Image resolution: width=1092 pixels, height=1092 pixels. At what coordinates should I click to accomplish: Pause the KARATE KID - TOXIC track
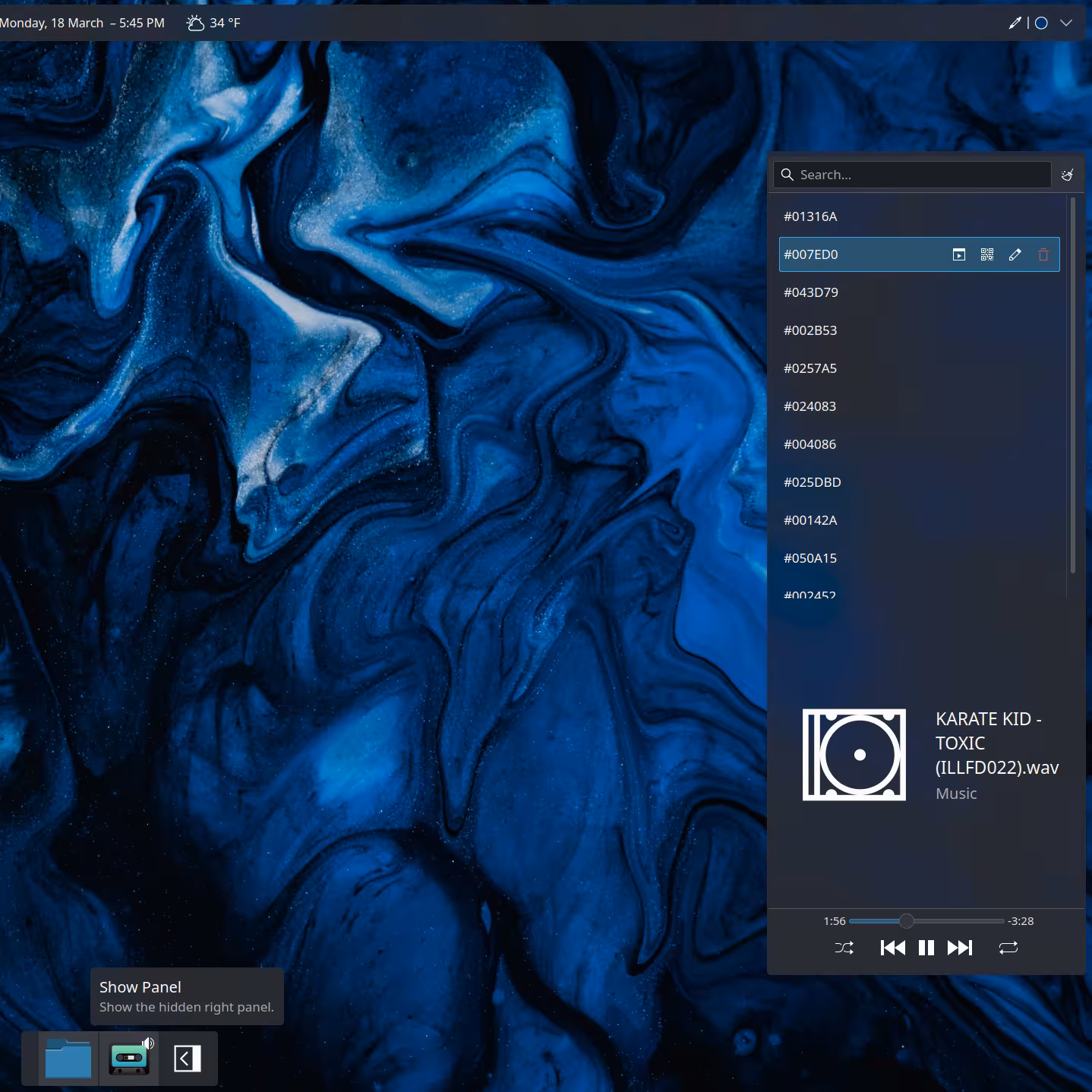(926, 948)
